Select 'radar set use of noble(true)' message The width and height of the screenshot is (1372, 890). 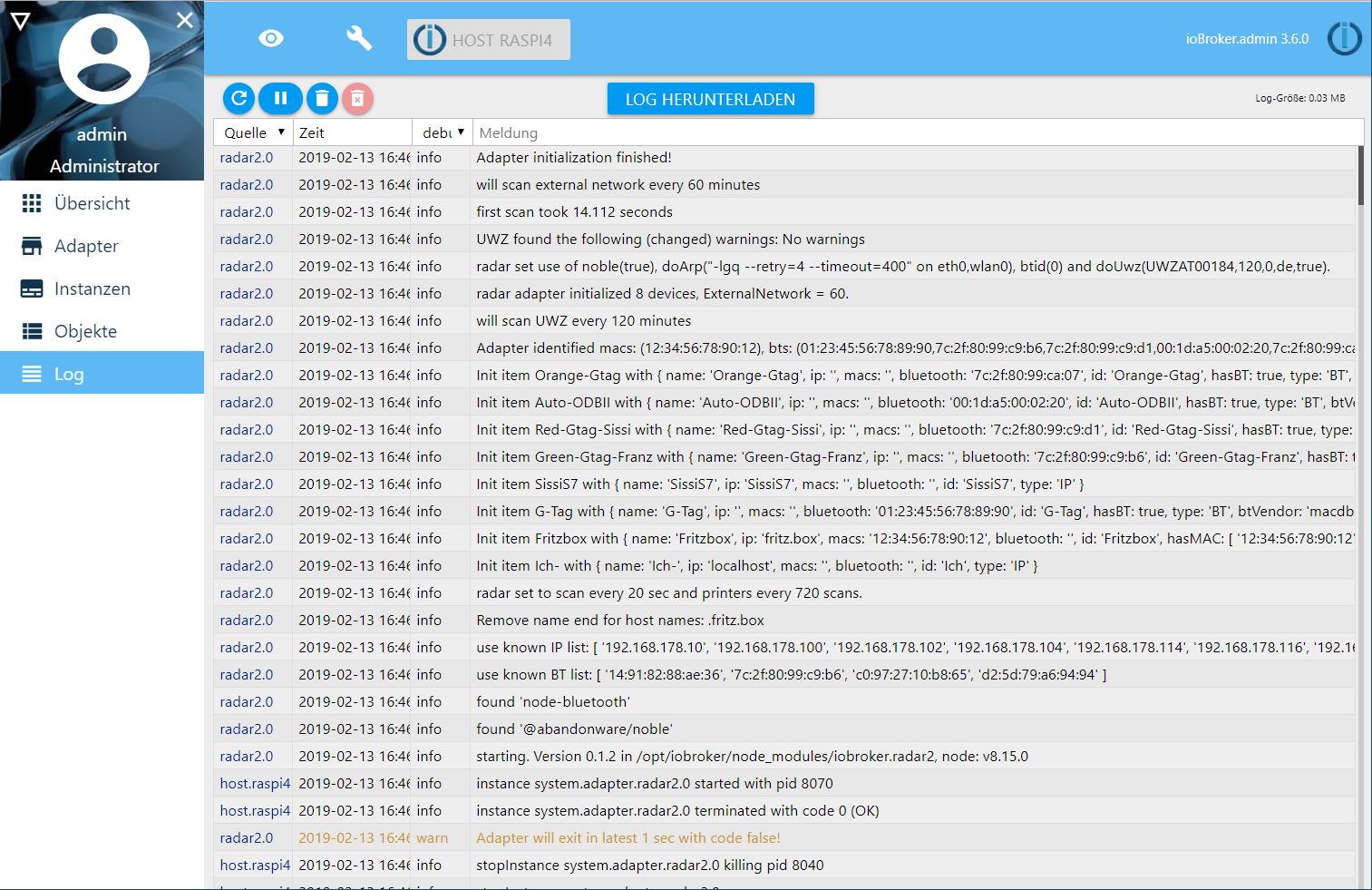click(x=903, y=267)
